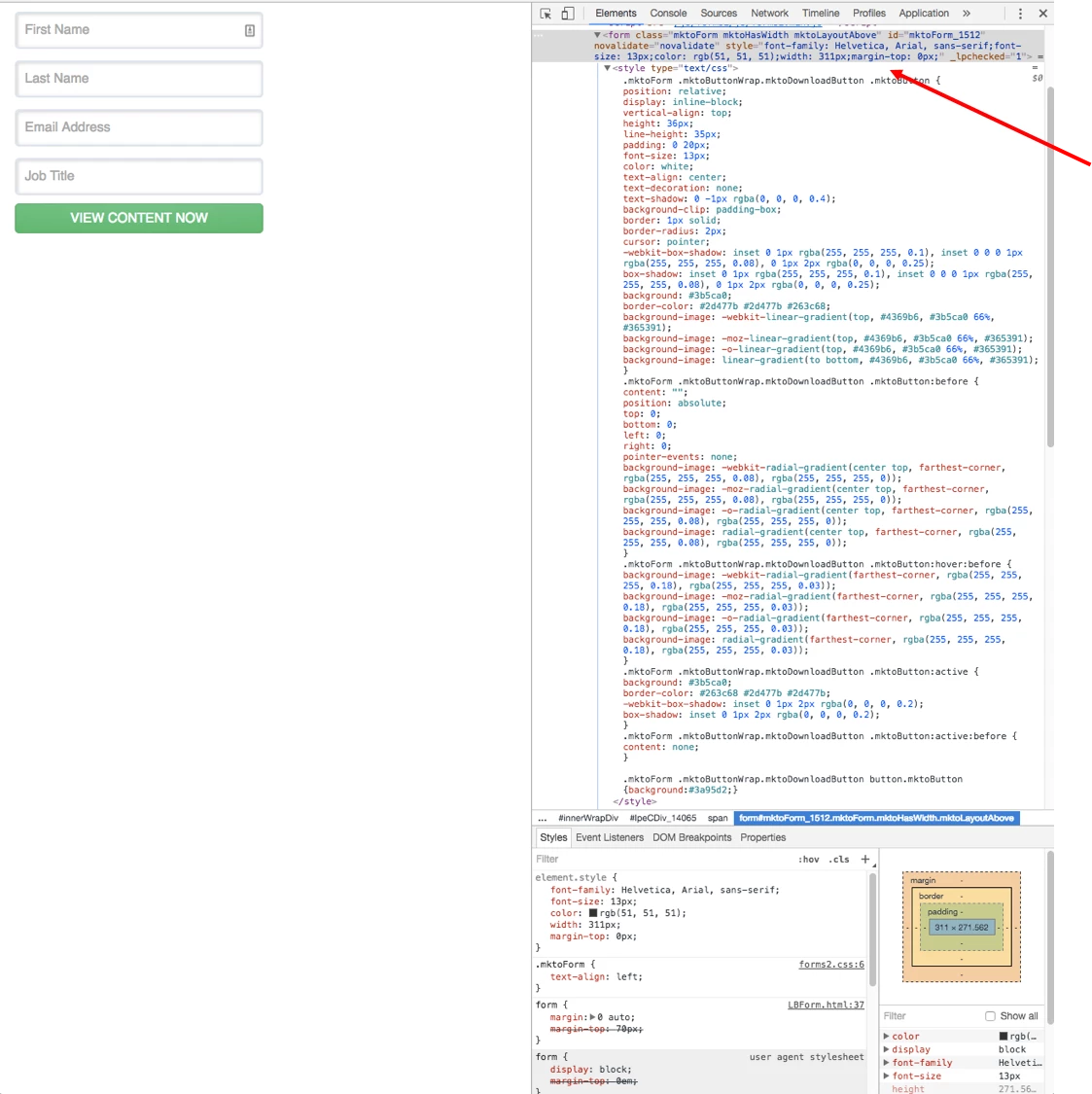1092x1094 pixels.
Task: Open the forms2.css:6 source link
Action: tap(831, 965)
